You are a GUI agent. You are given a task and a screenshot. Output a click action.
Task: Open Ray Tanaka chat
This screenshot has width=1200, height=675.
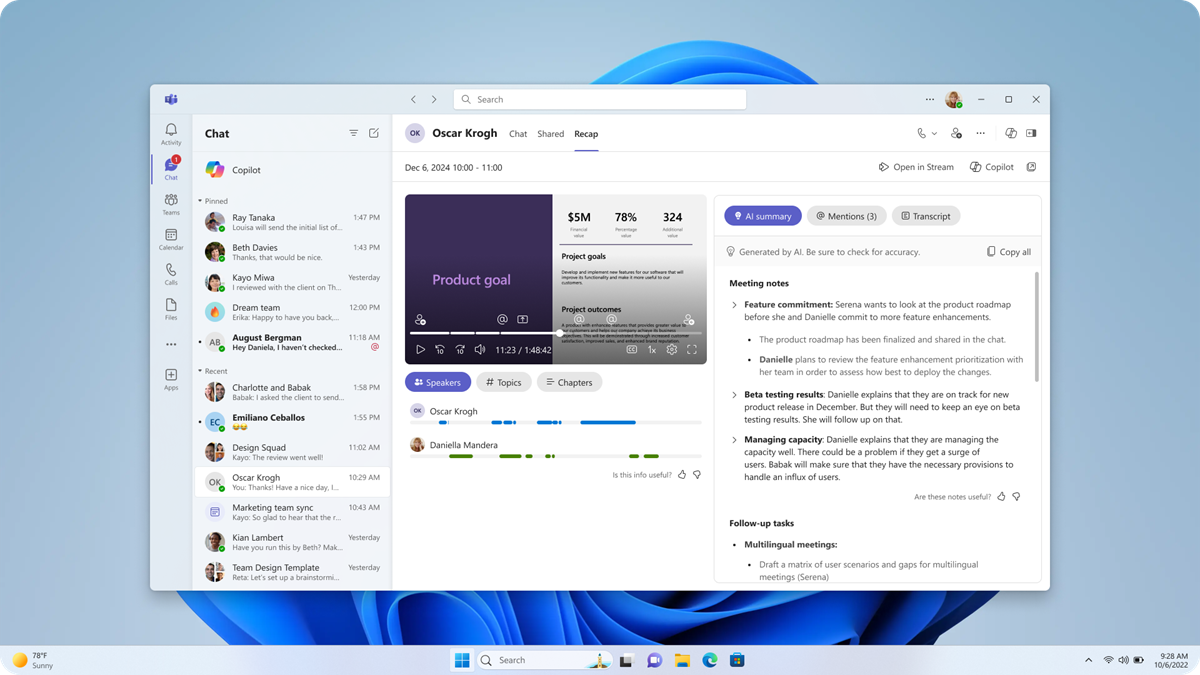coord(292,222)
